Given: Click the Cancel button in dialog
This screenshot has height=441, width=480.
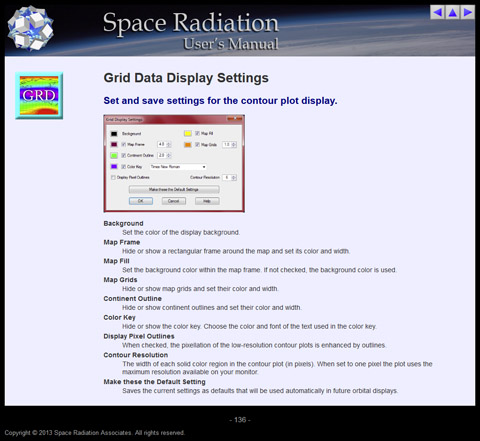Looking at the screenshot, I should [174, 201].
